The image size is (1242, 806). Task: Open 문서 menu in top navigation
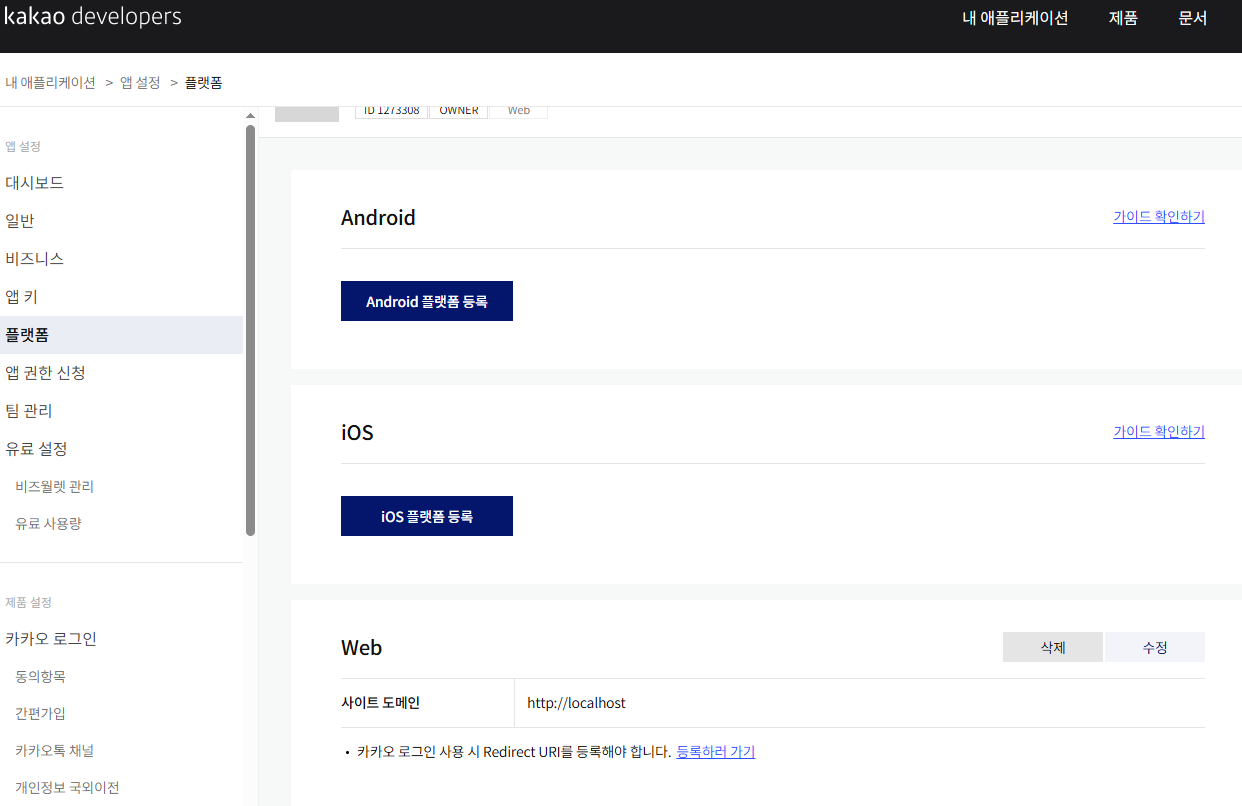tap(1193, 18)
